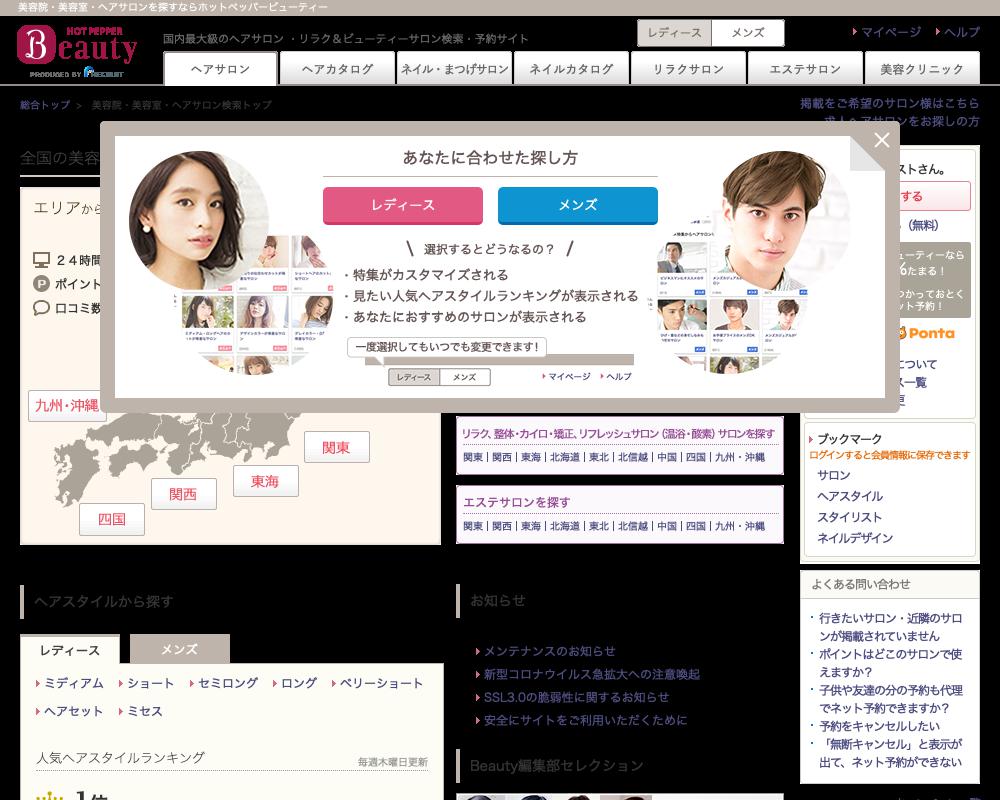Choose 九州・沖縄 region on the map
The width and height of the screenshot is (1000, 800).
coord(66,405)
